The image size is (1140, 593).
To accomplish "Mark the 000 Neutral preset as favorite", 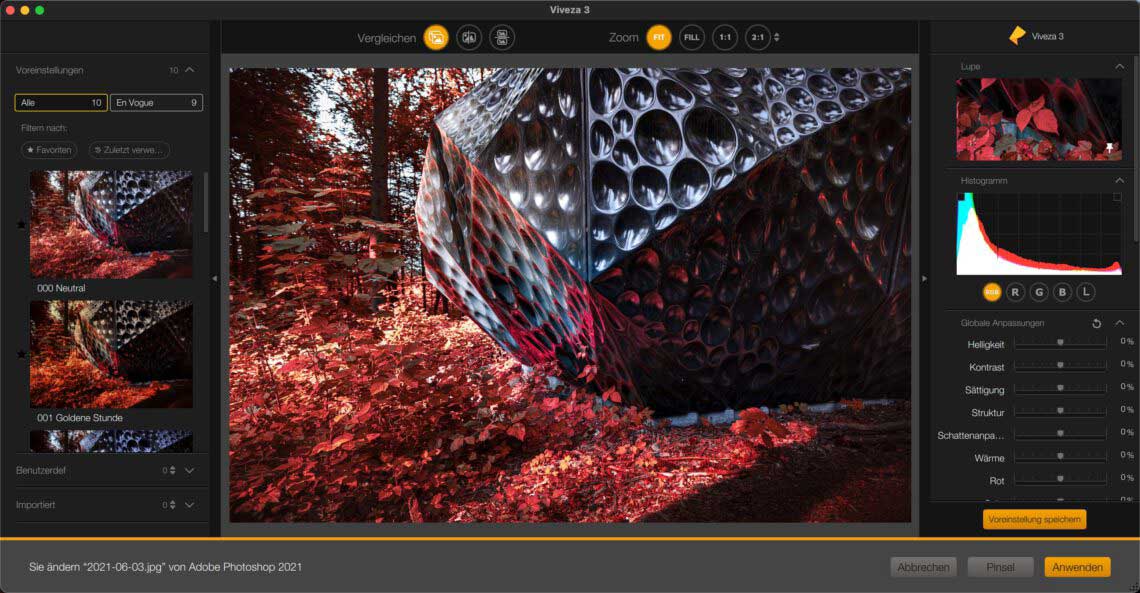I will point(21,224).
